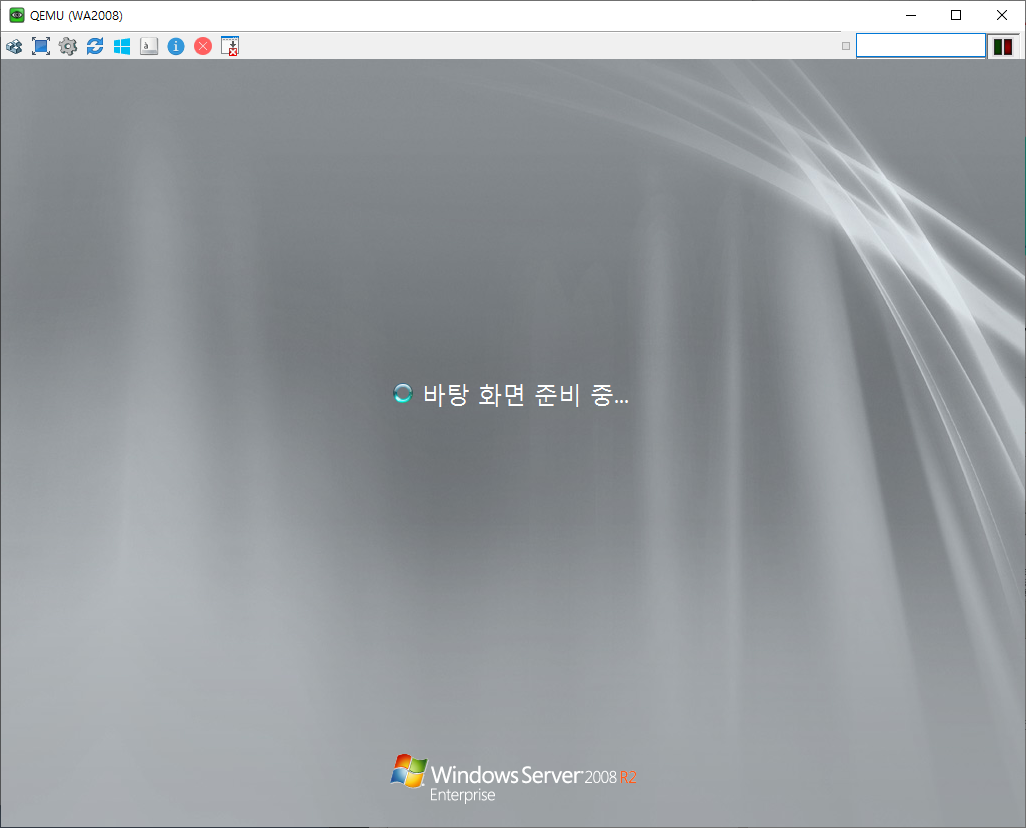
Task: Send the Windows key using Windows logo icon
Action: click(x=122, y=46)
